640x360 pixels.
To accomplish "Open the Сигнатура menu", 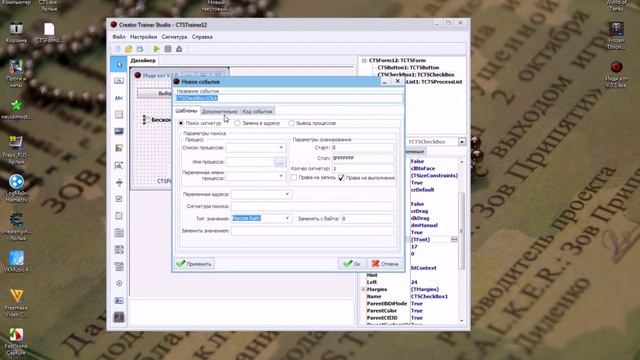I will pos(174,37).
